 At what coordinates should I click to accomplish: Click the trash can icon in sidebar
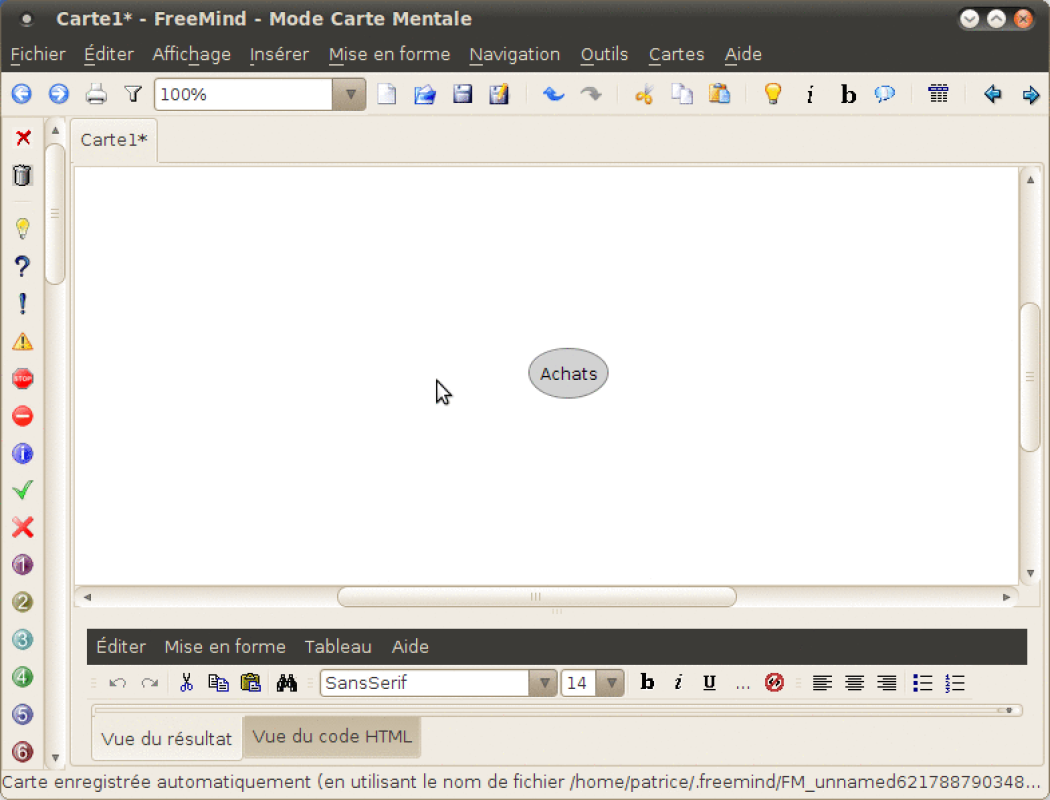click(x=22, y=176)
